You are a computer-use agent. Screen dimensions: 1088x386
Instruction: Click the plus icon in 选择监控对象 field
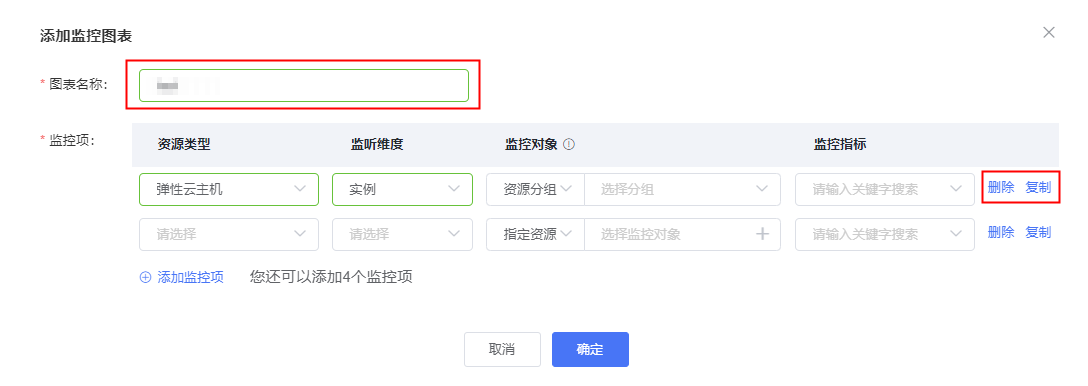(x=763, y=234)
